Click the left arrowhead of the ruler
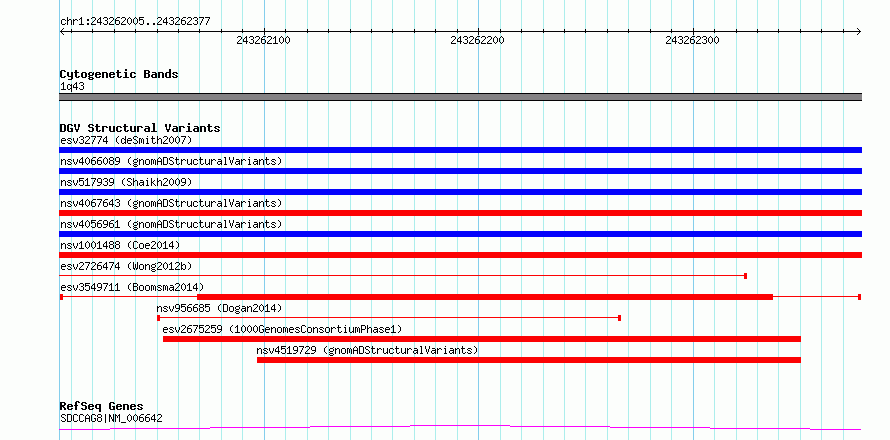 pyautogui.click(x=62, y=31)
